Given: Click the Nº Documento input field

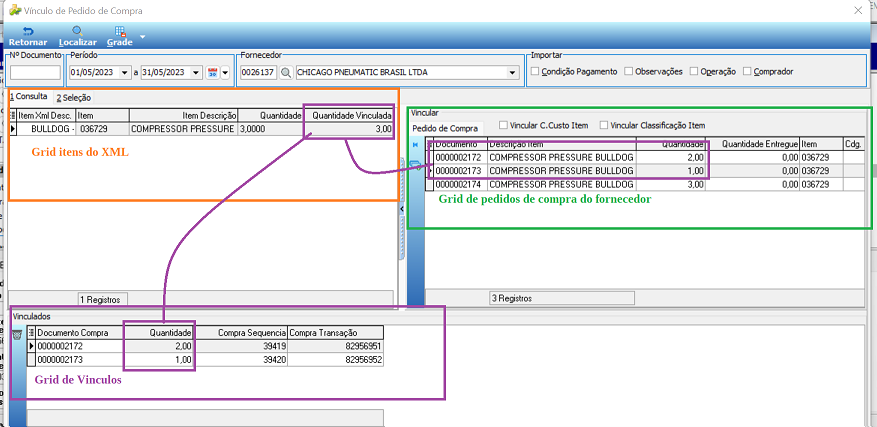Looking at the screenshot, I should click(x=35, y=72).
